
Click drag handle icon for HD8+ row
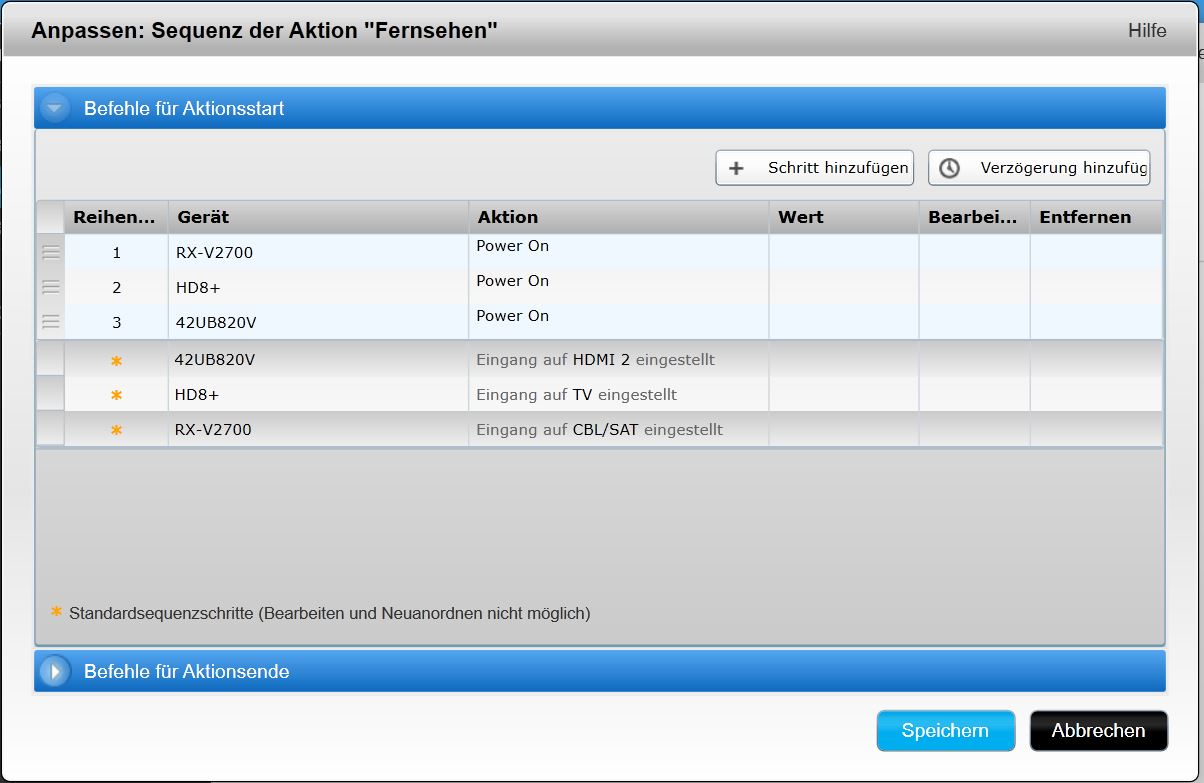click(51, 288)
